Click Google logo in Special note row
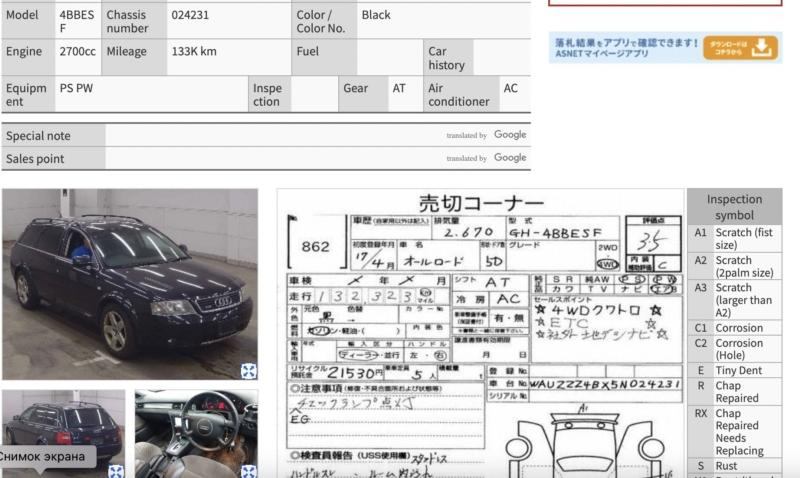Viewport: 800px width, 478px height. [x=509, y=135]
